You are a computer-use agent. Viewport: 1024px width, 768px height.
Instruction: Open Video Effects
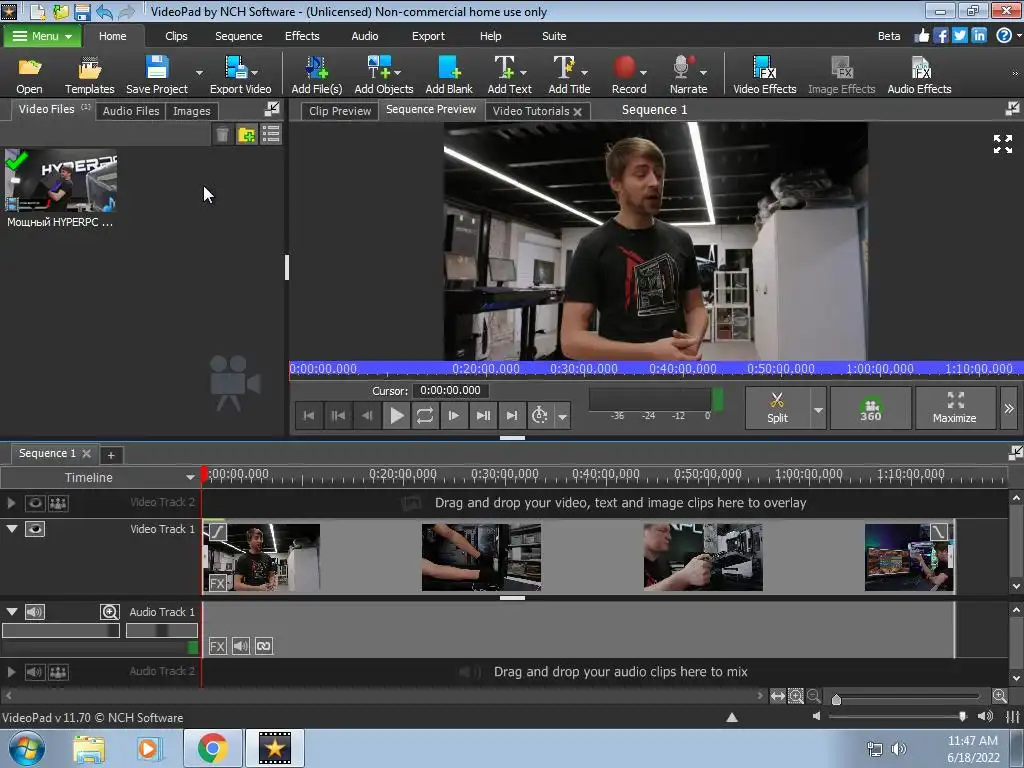[x=764, y=75]
